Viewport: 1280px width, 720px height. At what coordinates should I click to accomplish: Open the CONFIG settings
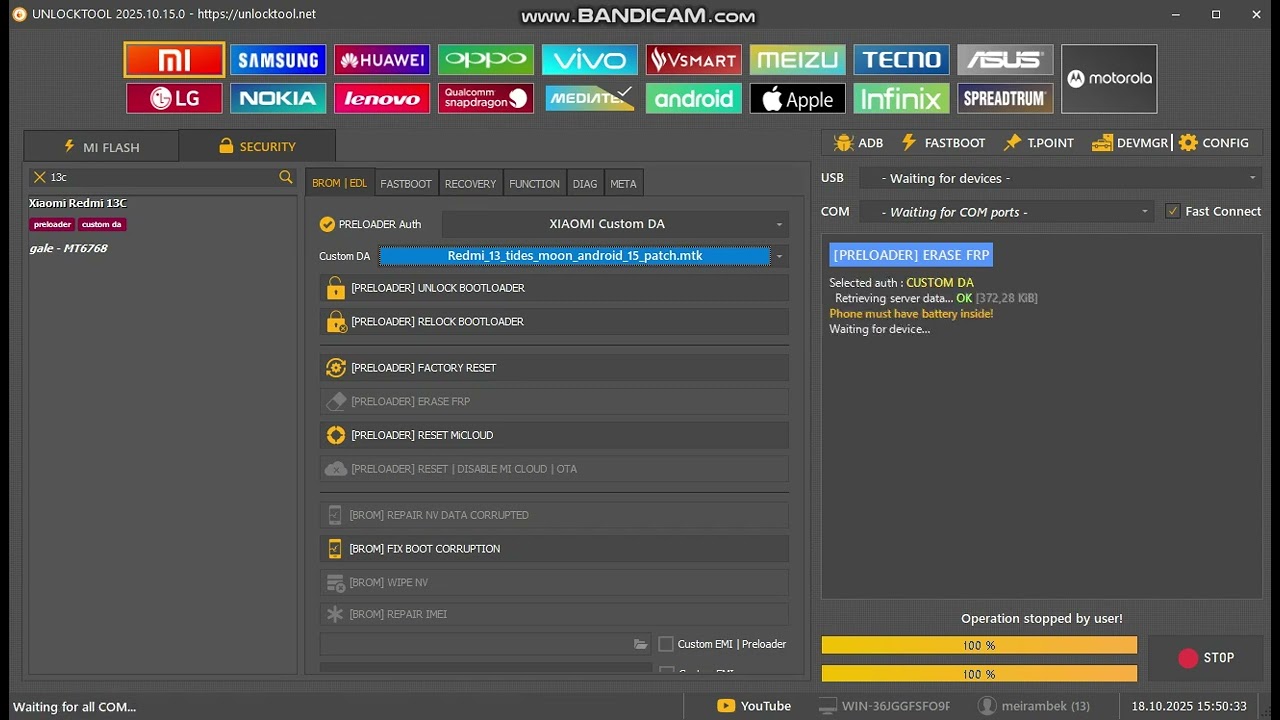pyautogui.click(x=1213, y=143)
